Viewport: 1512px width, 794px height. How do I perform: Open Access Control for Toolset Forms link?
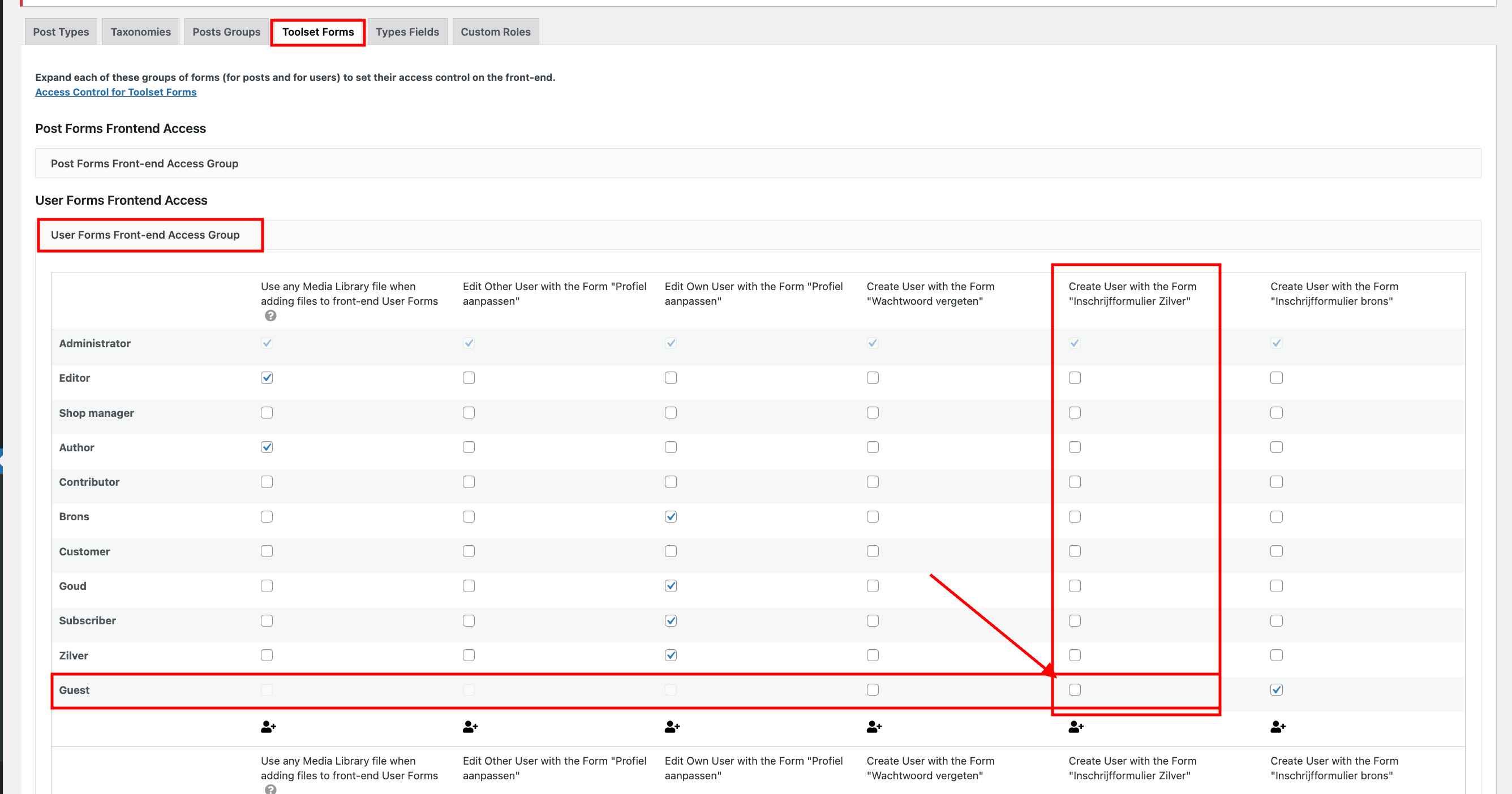point(115,92)
